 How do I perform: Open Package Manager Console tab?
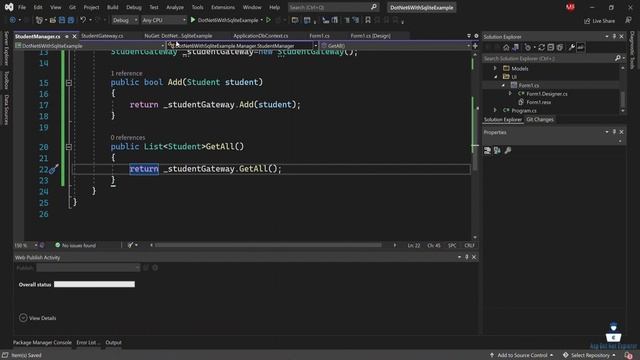tap(42, 342)
